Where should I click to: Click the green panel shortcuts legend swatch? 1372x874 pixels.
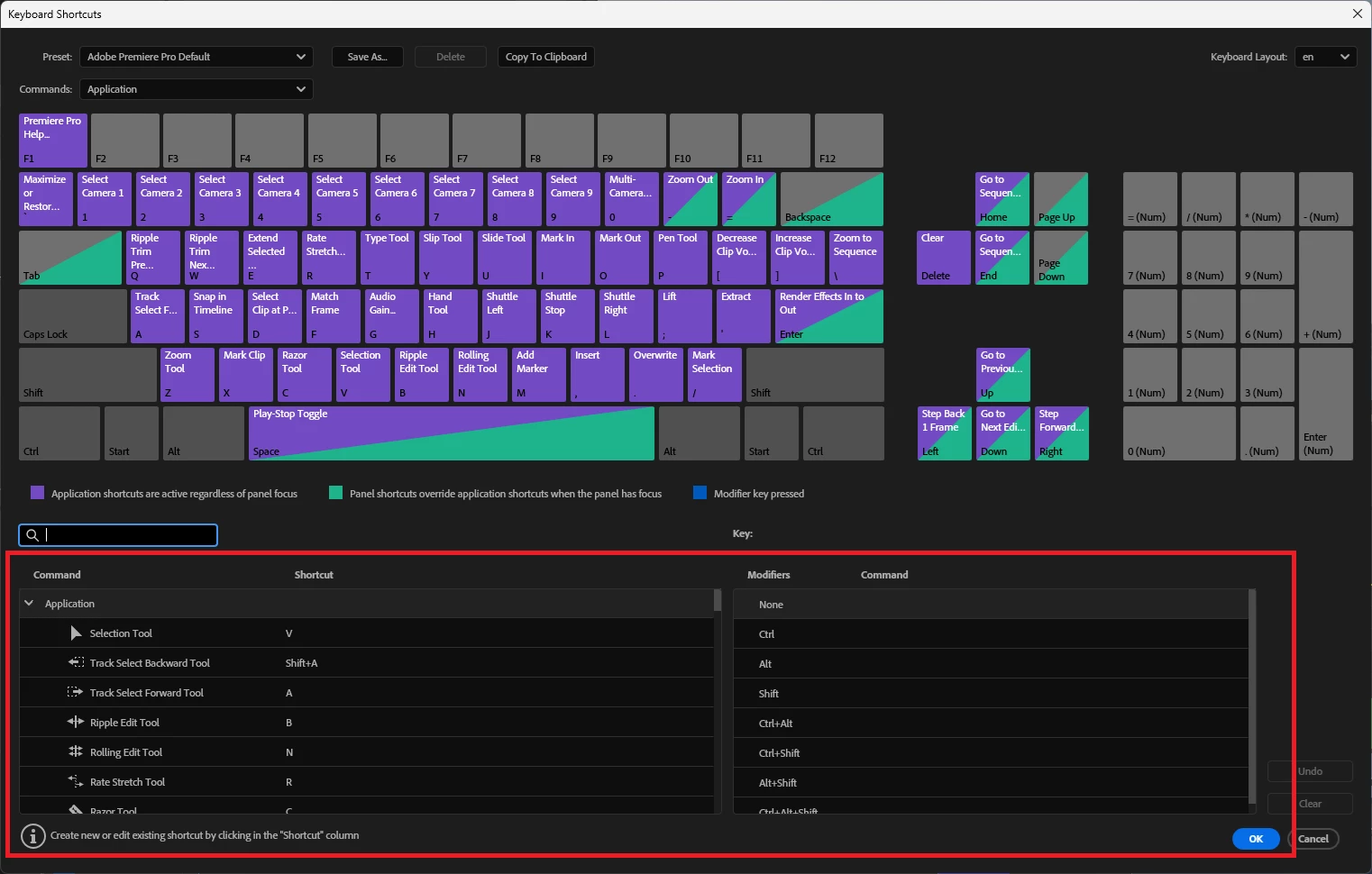[x=336, y=493]
